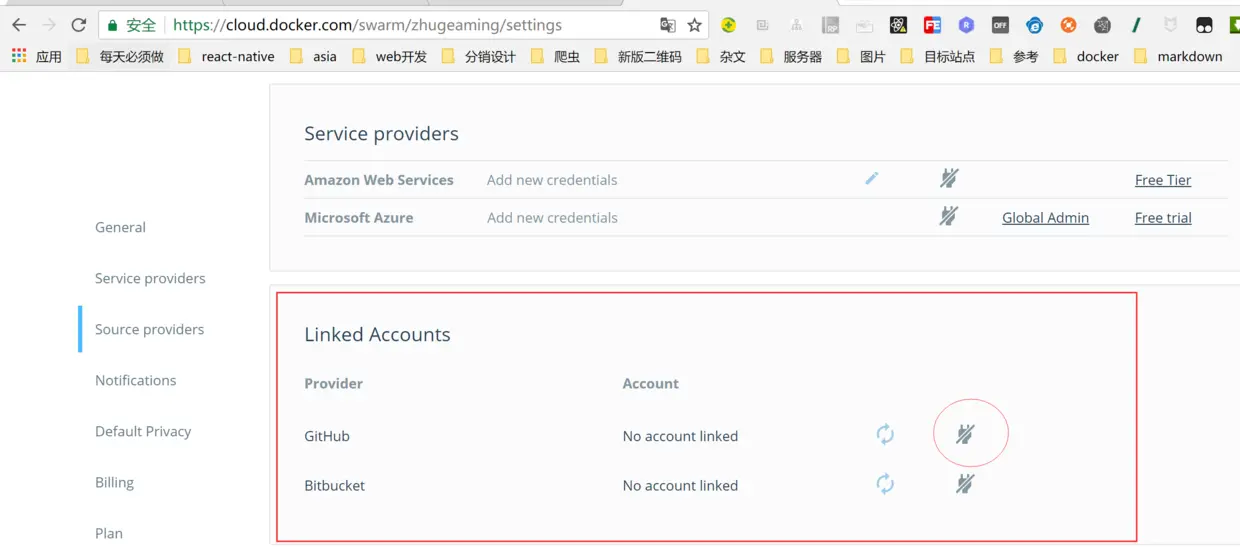The image size is (1240, 557).
Task: Open the docker bookmark folder
Action: pyautogui.click(x=1086, y=56)
